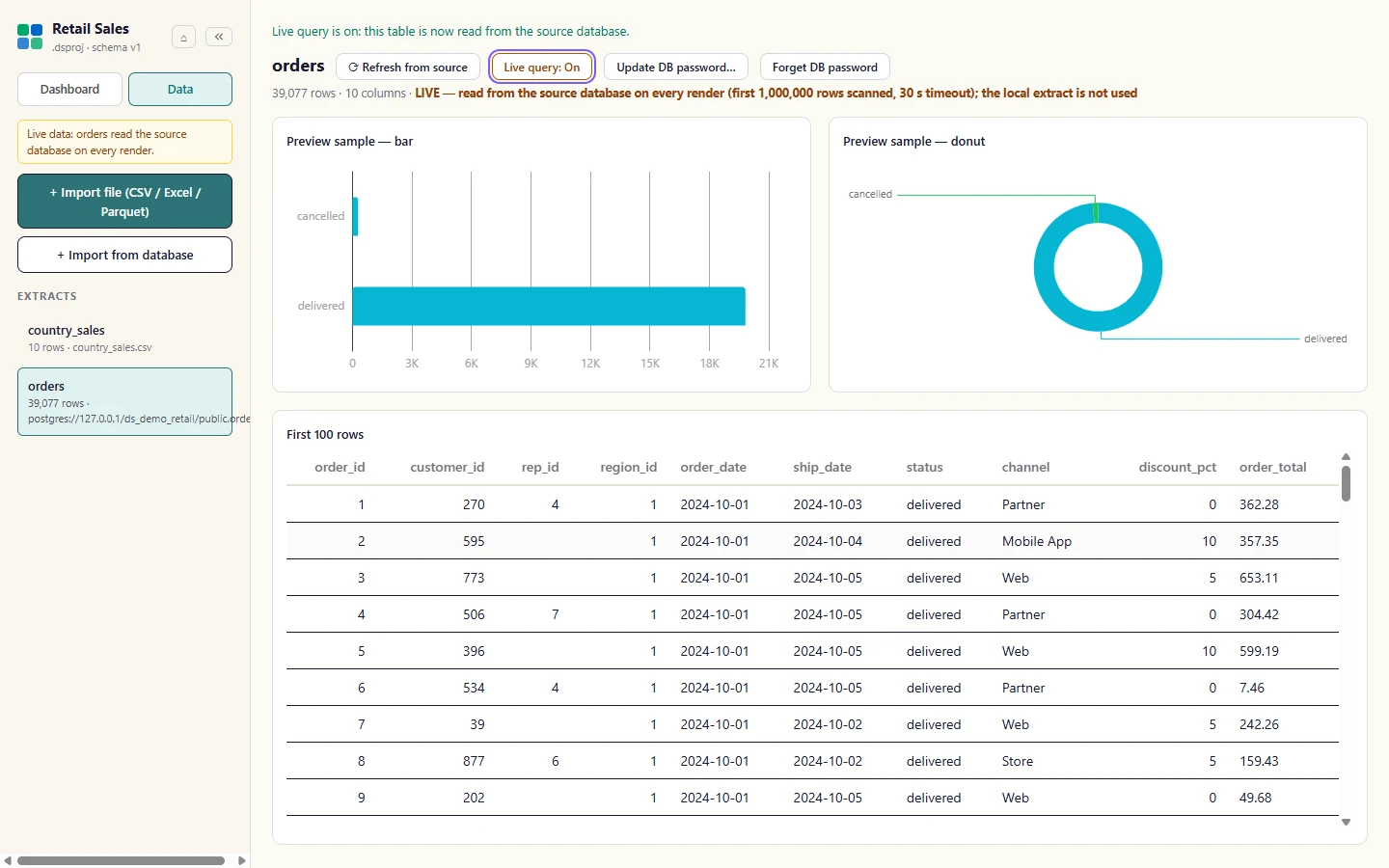Collapse the sidebar with the double-chevron button
The height and width of the screenshot is (868, 1389).
click(219, 37)
